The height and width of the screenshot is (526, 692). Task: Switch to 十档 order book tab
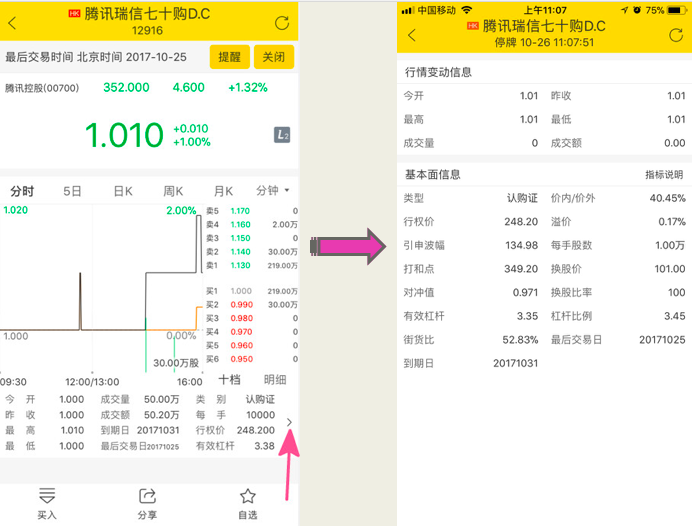(229, 379)
